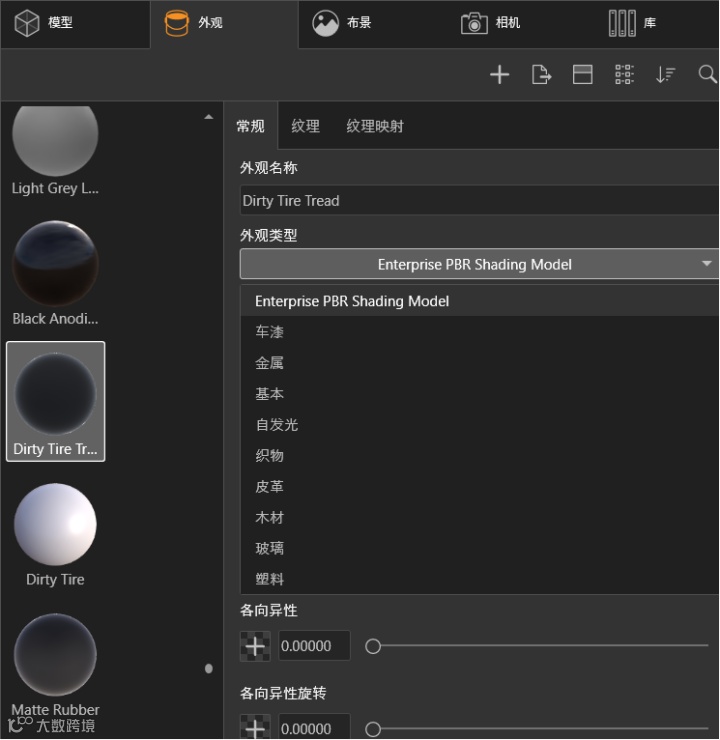Click the search magnifier icon
The height and width of the screenshot is (740, 720).
click(707, 75)
